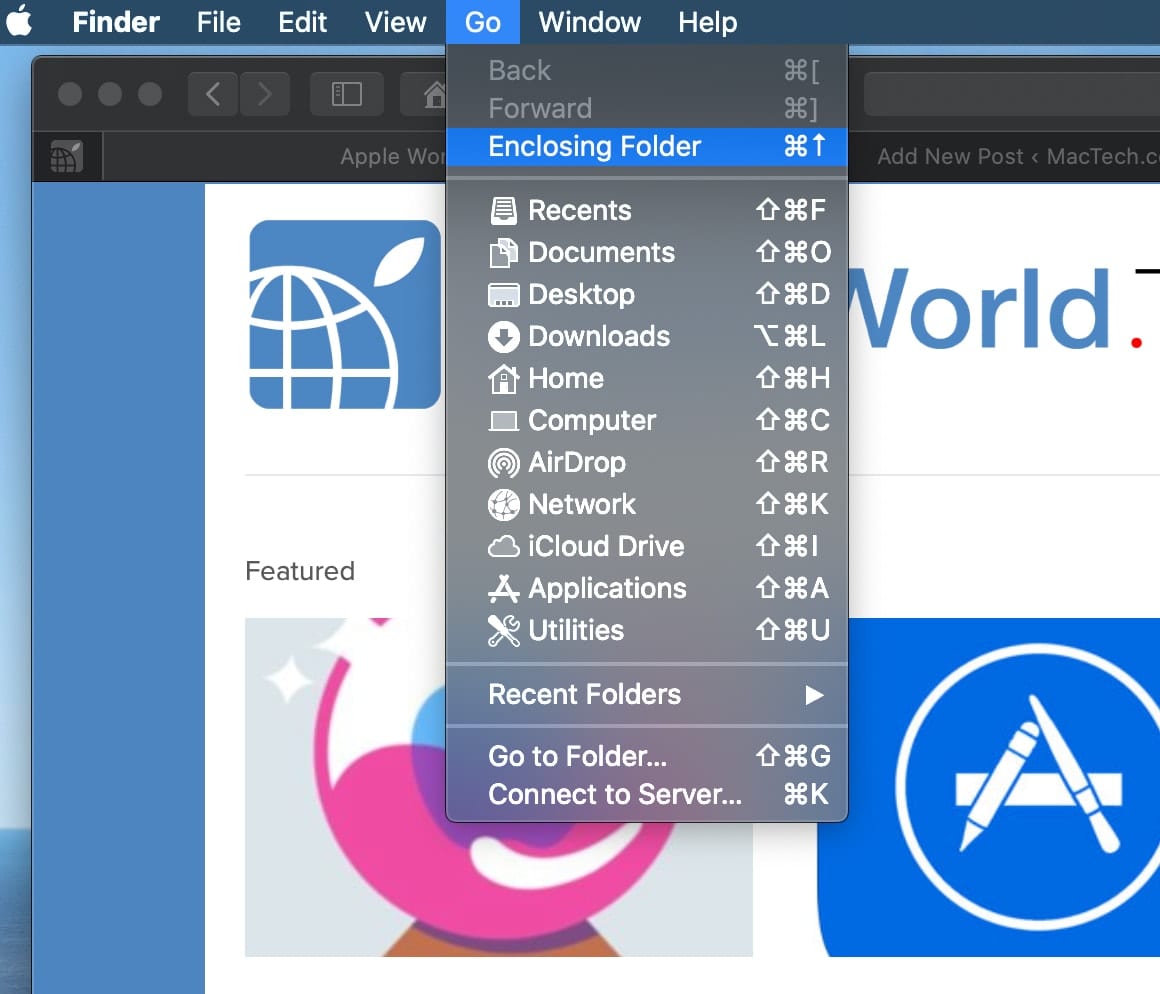Click the Documents icon in Go menu
1160x994 pixels.
point(503,253)
